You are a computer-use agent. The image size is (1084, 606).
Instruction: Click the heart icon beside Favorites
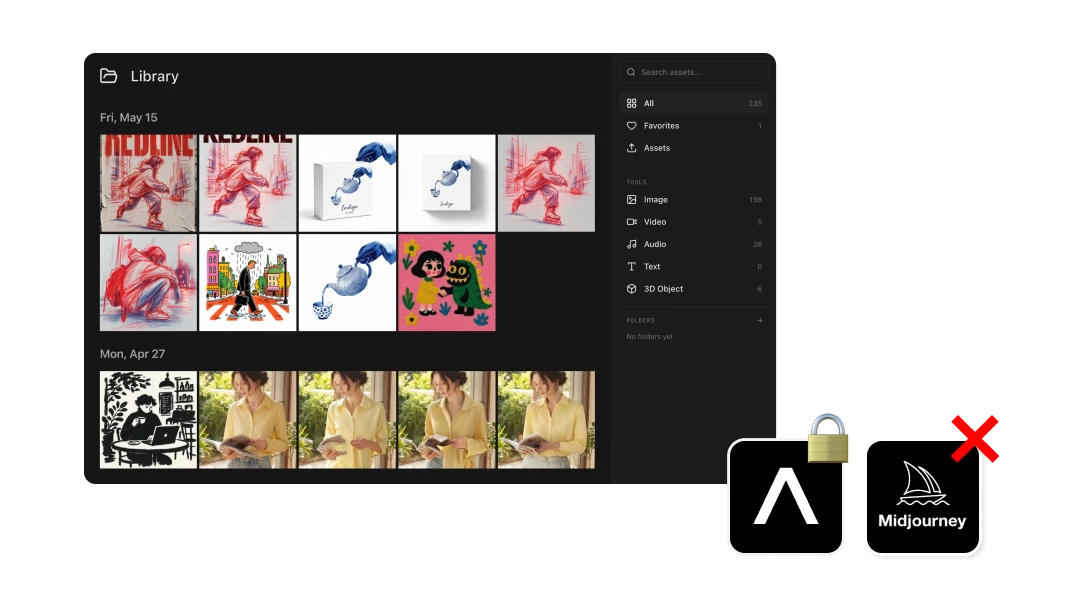pyautogui.click(x=631, y=126)
